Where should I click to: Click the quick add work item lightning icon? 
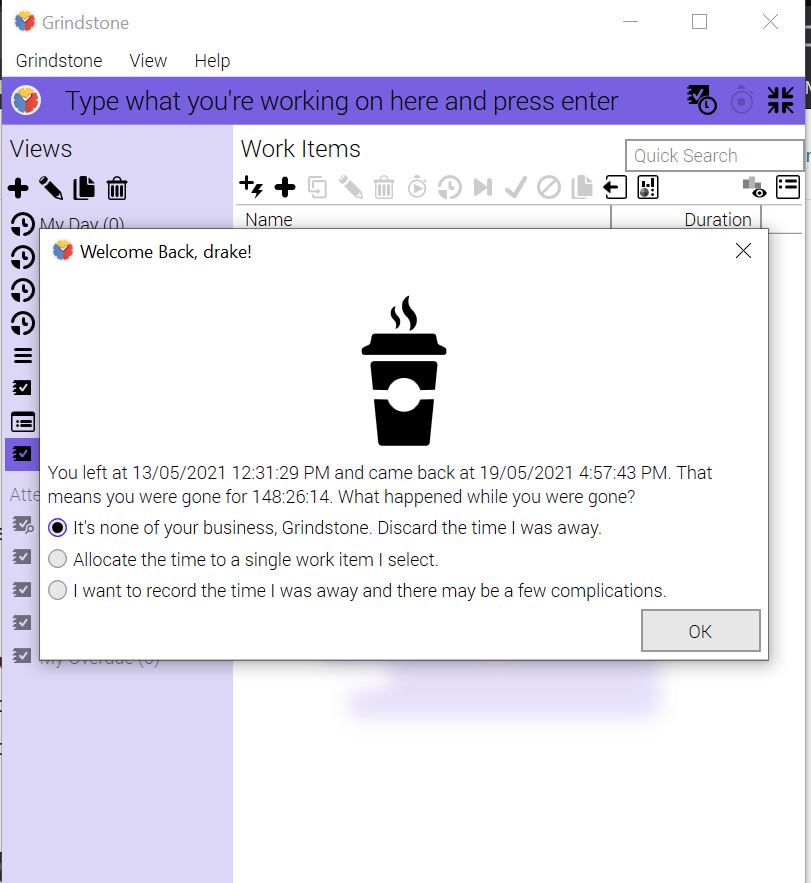(252, 187)
